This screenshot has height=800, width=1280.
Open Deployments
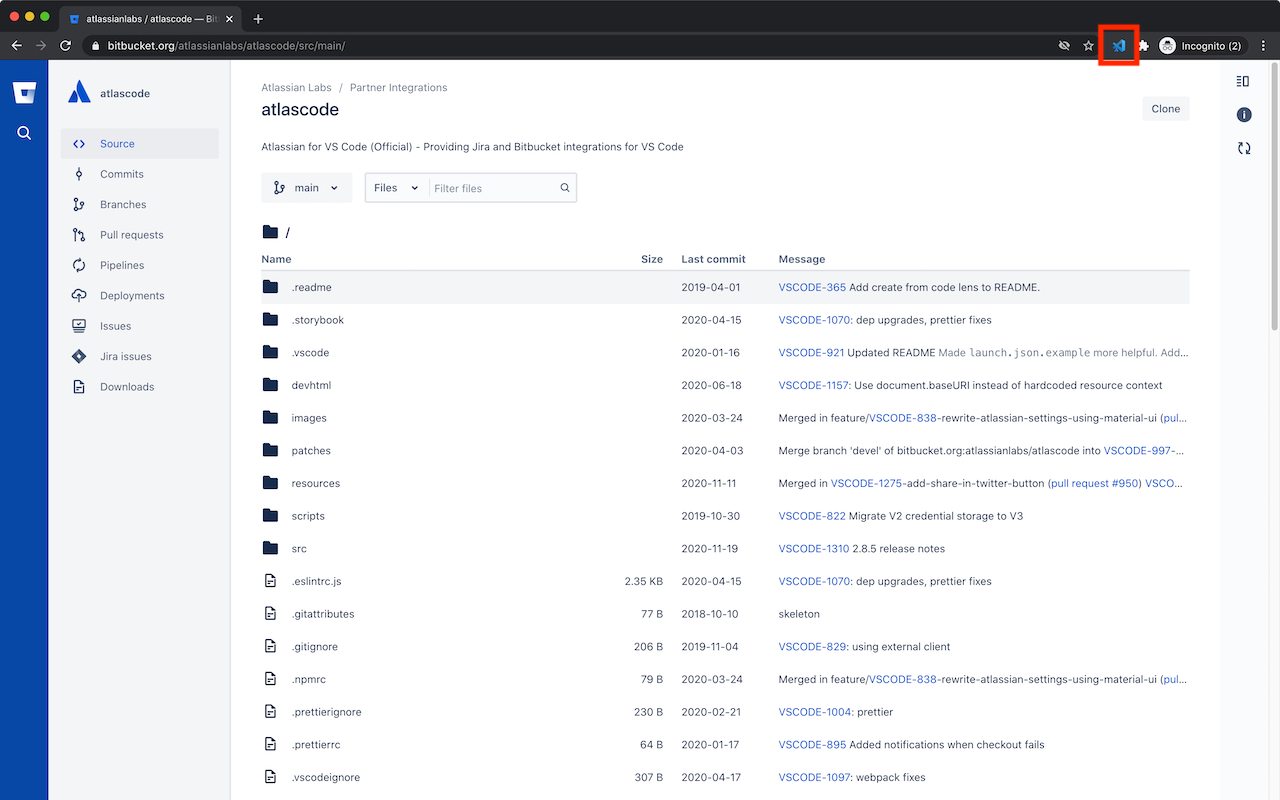(x=140, y=296)
